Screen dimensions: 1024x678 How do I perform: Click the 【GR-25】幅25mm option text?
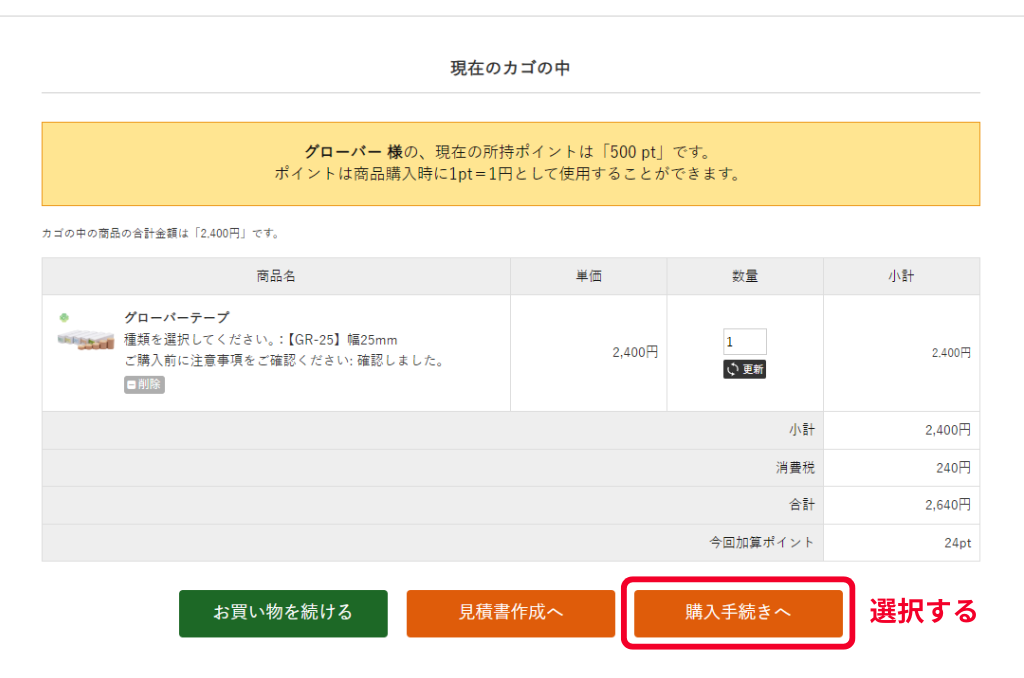(342, 340)
